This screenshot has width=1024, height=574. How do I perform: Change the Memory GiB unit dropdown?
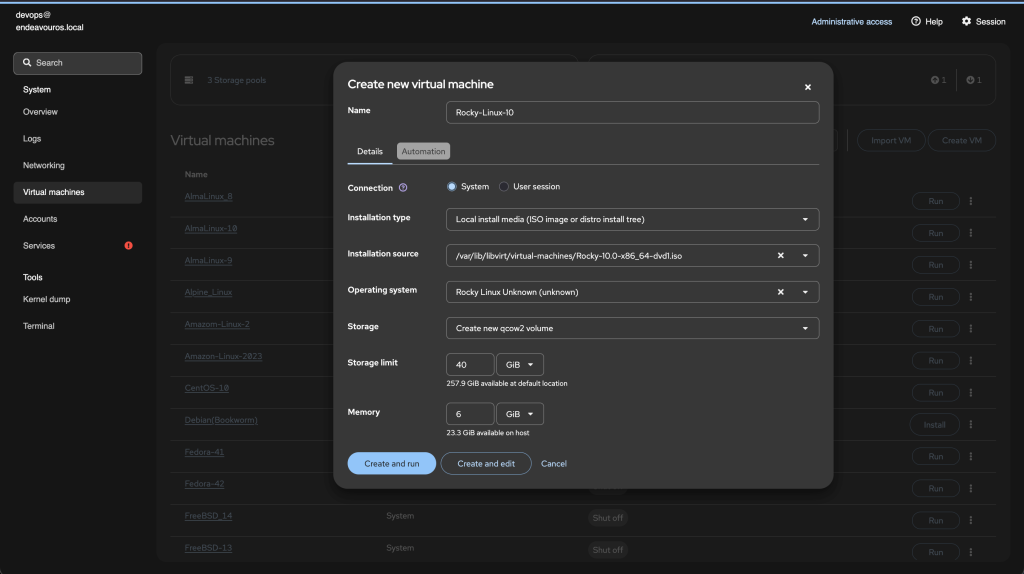click(x=520, y=414)
